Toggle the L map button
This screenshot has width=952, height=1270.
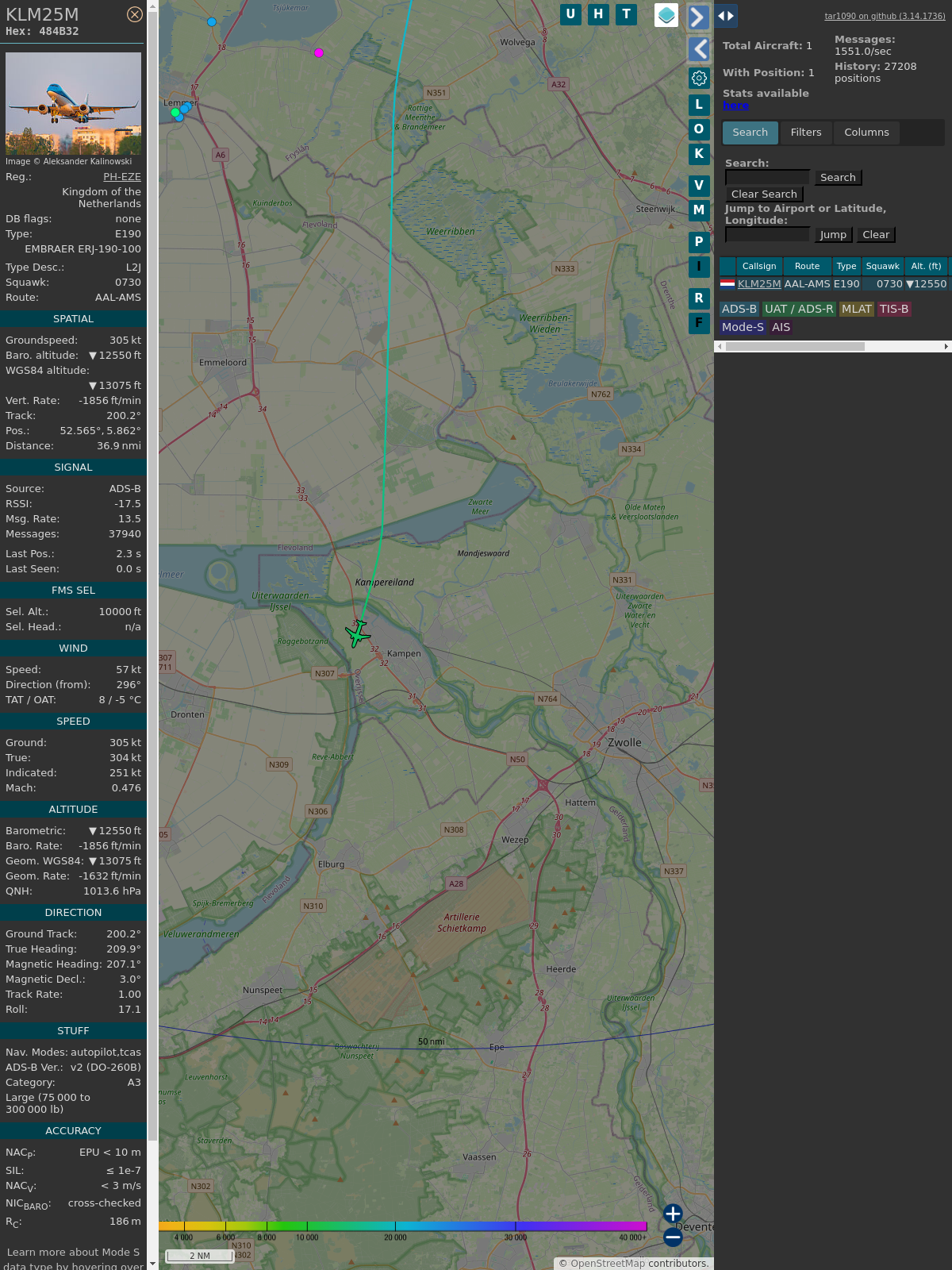click(699, 105)
